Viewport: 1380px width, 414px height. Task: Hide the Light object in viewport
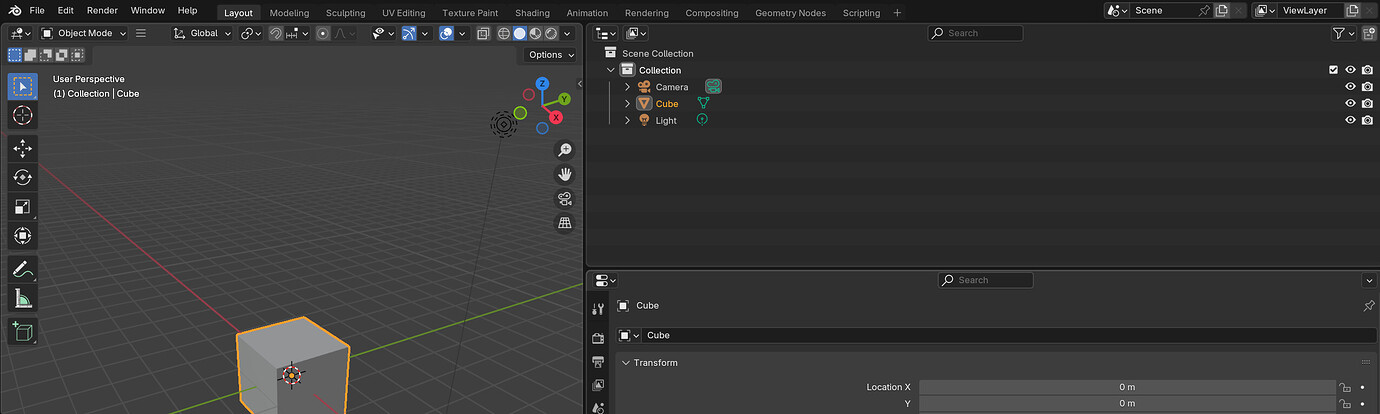(1350, 120)
